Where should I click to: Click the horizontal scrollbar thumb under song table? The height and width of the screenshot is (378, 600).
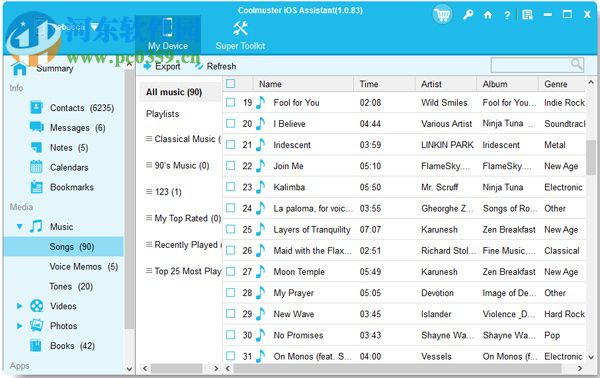tap(397, 368)
